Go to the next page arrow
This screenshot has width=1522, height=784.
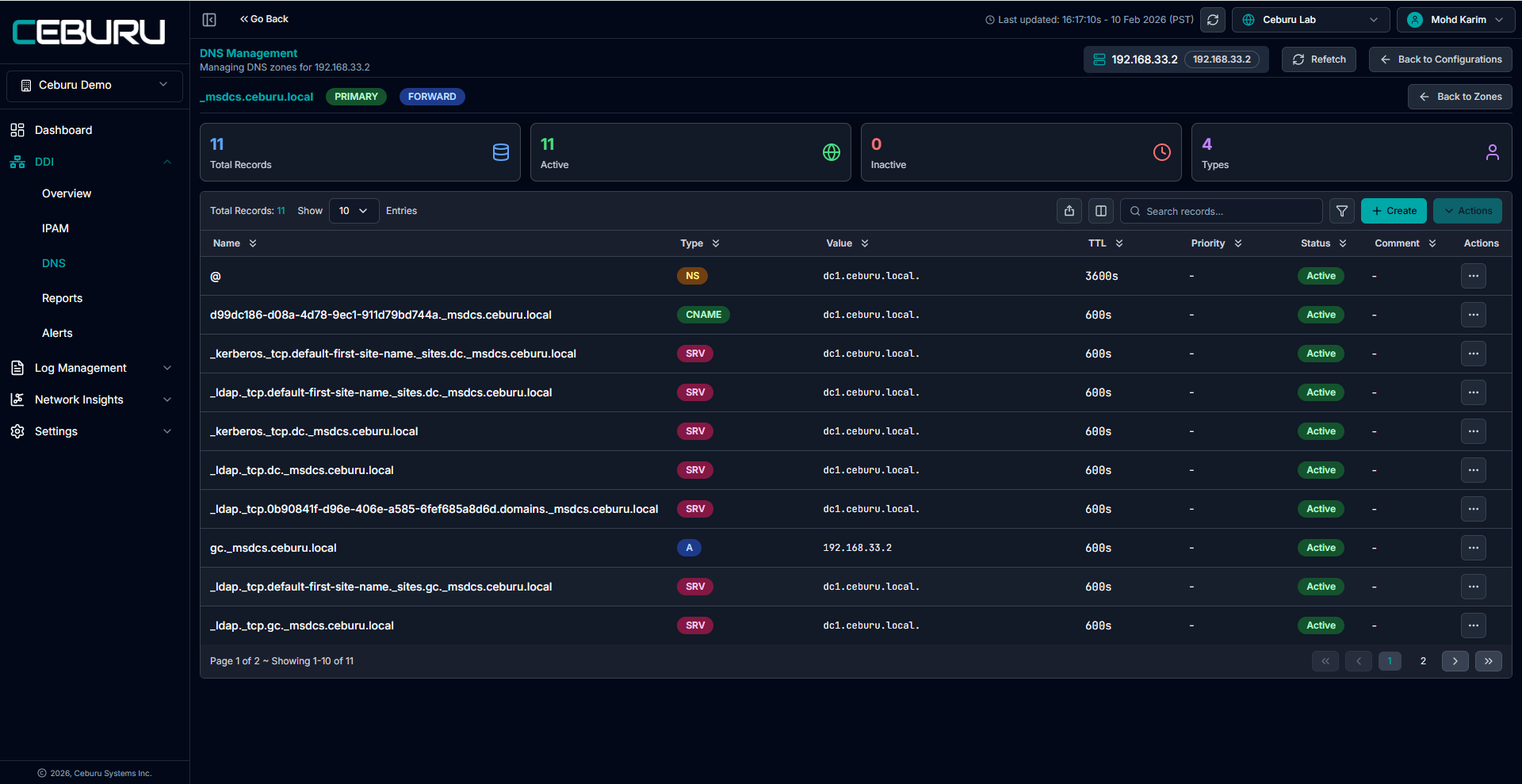[x=1455, y=661]
